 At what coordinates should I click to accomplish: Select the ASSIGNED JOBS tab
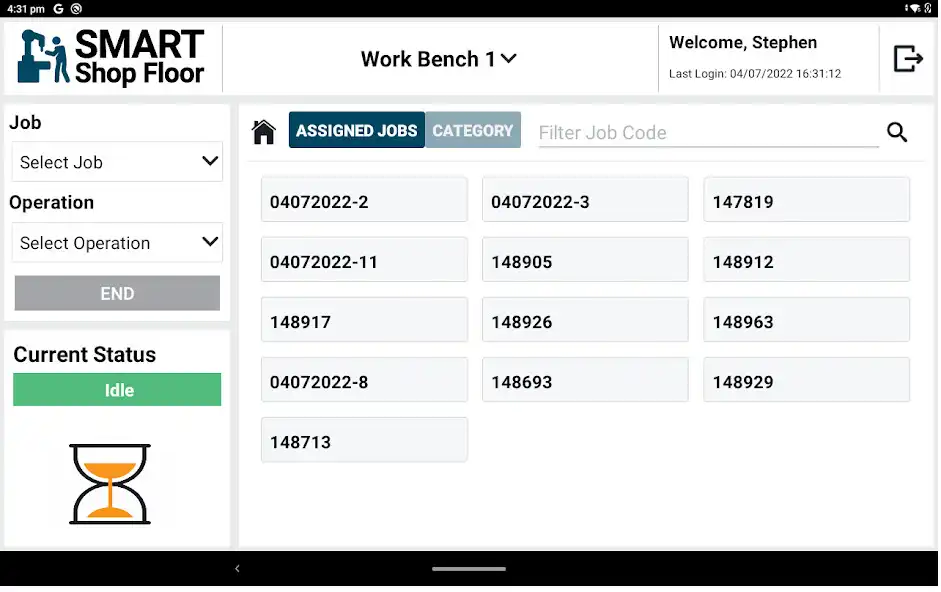356,130
